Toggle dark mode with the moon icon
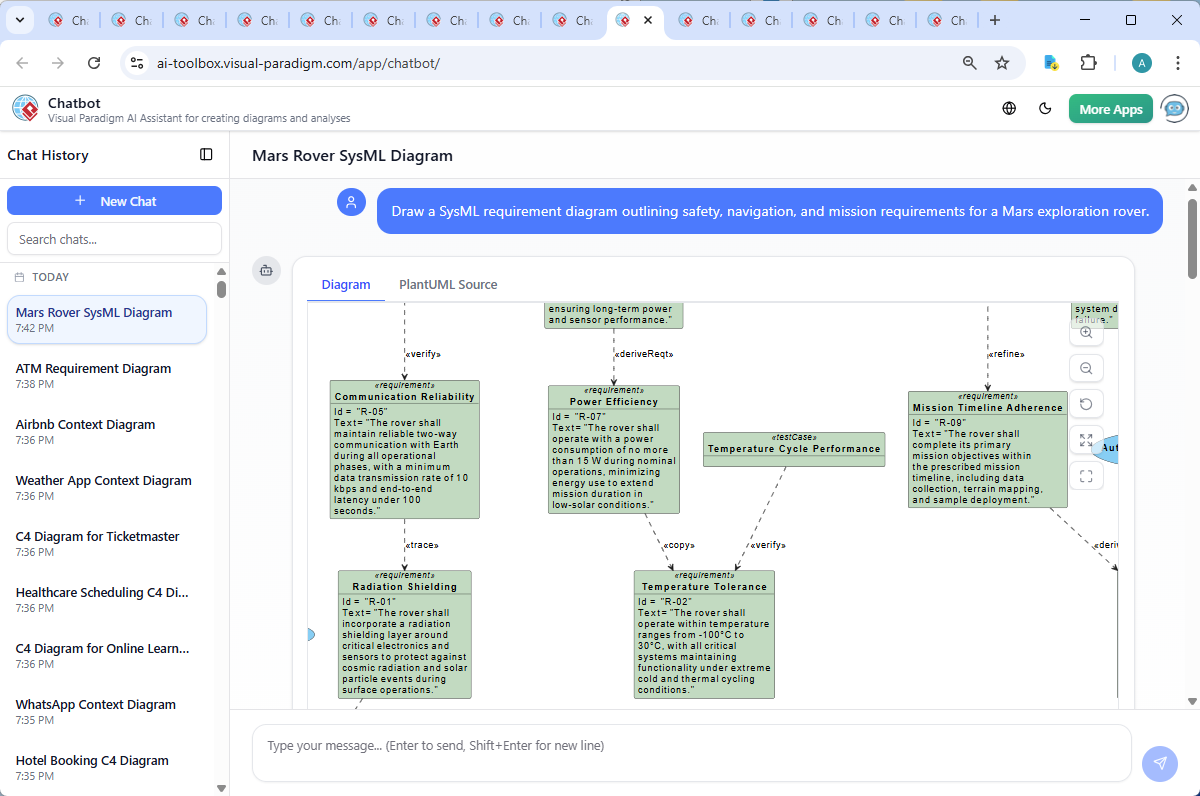The image size is (1200, 796). click(x=1045, y=108)
